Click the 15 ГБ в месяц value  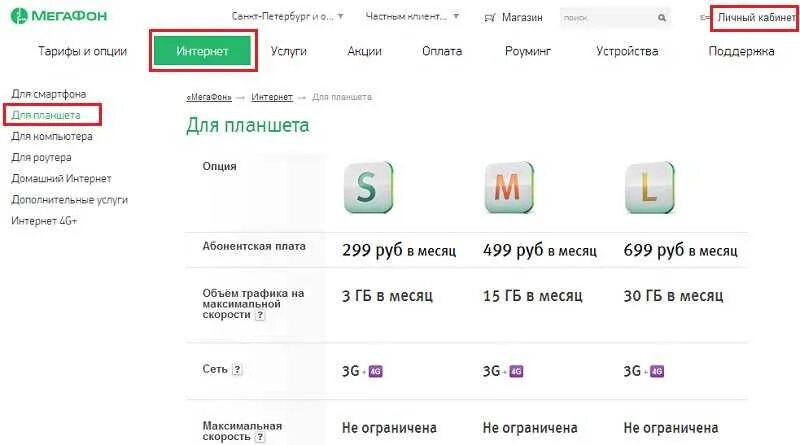pyautogui.click(x=533, y=295)
